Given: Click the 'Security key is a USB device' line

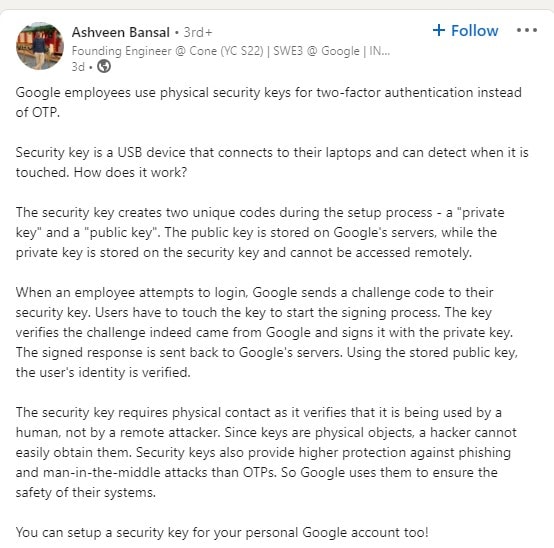Looking at the screenshot, I should pos(272,153).
